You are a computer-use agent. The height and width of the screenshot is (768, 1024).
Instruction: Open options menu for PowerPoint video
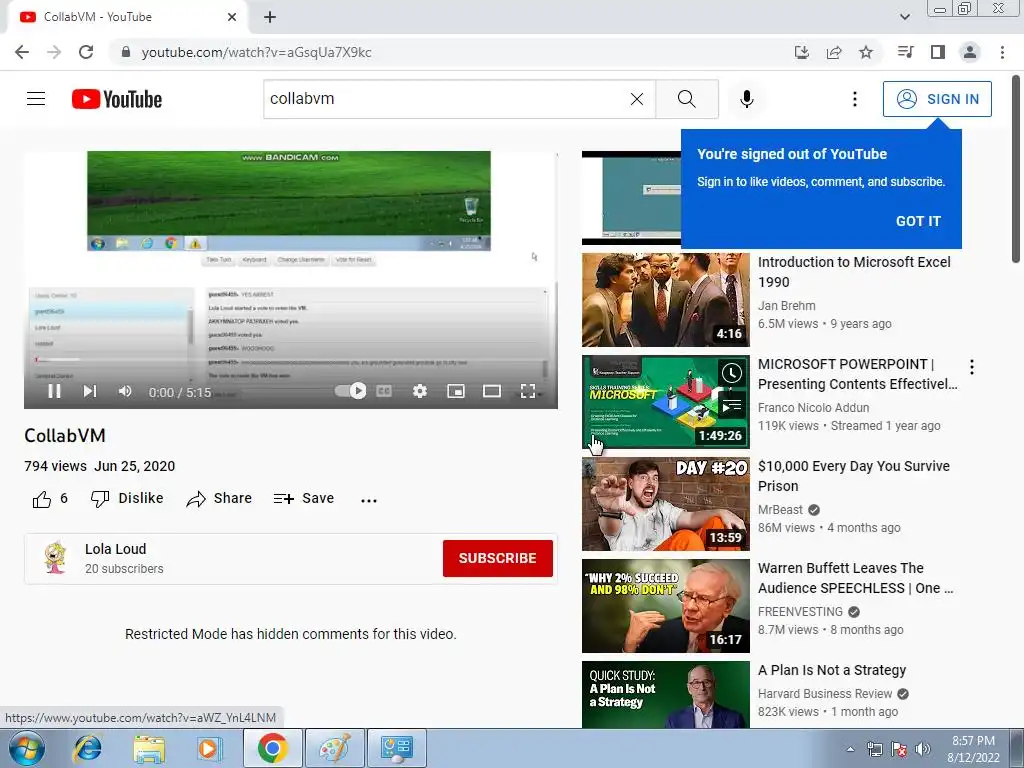pos(972,367)
